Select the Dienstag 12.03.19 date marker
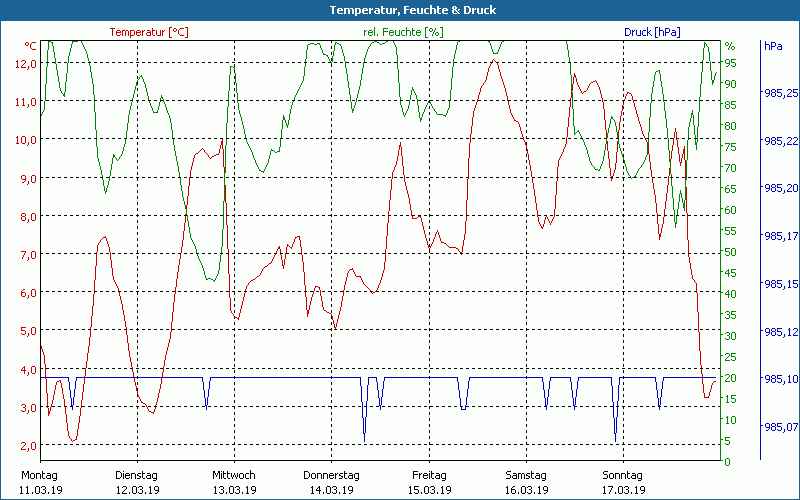The height and width of the screenshot is (500, 800). click(x=137, y=482)
